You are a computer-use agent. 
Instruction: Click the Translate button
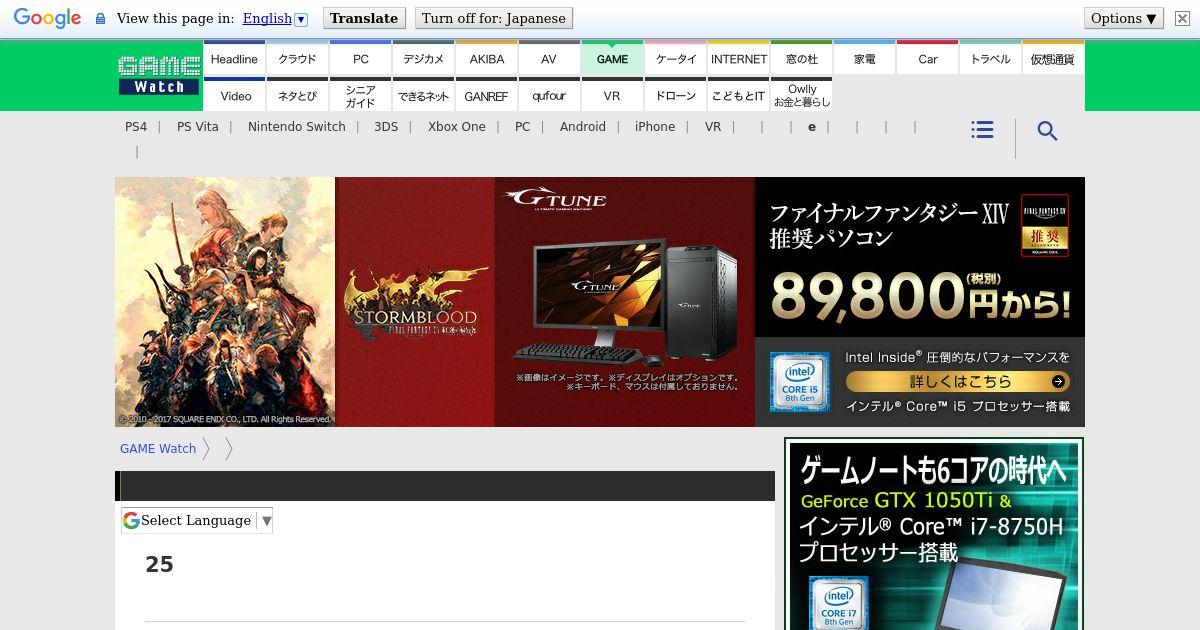click(364, 18)
